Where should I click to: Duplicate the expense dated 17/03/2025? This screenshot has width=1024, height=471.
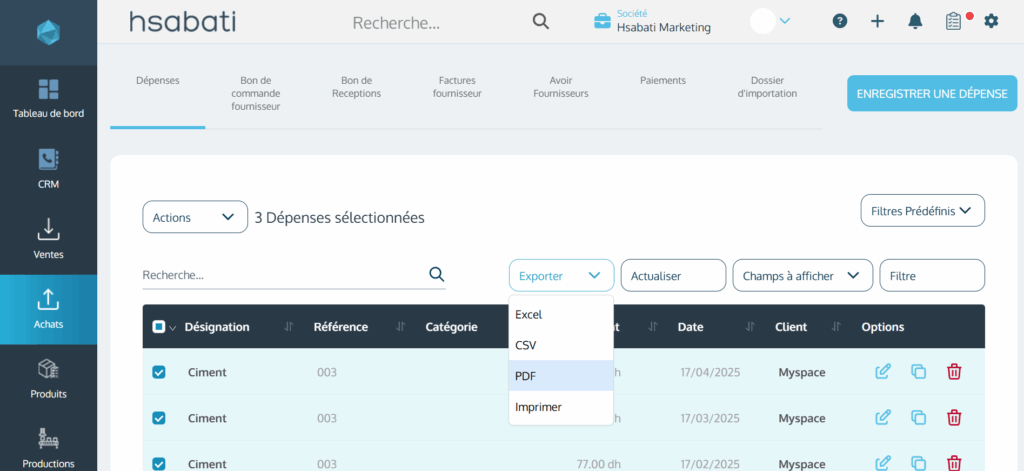point(918,418)
